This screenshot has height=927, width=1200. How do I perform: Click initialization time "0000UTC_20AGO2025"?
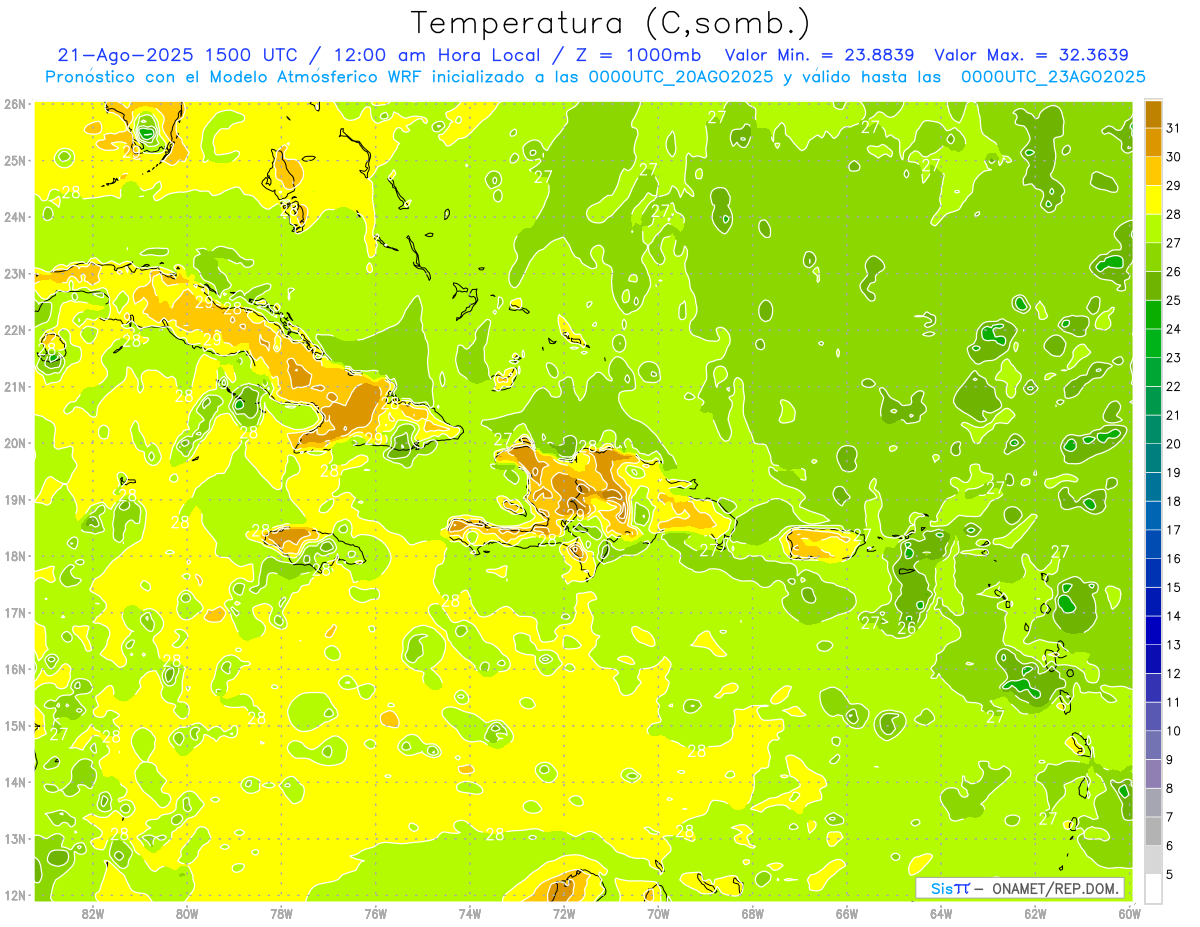coord(683,77)
